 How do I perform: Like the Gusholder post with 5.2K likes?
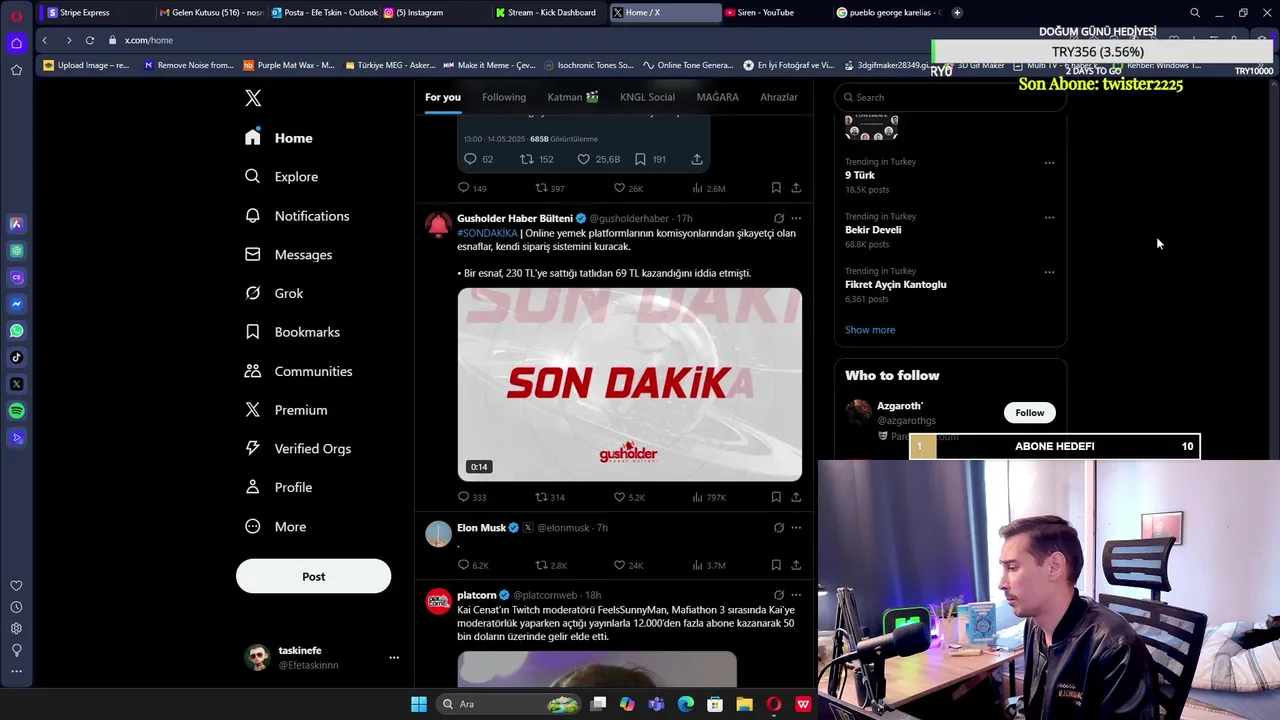coord(629,497)
